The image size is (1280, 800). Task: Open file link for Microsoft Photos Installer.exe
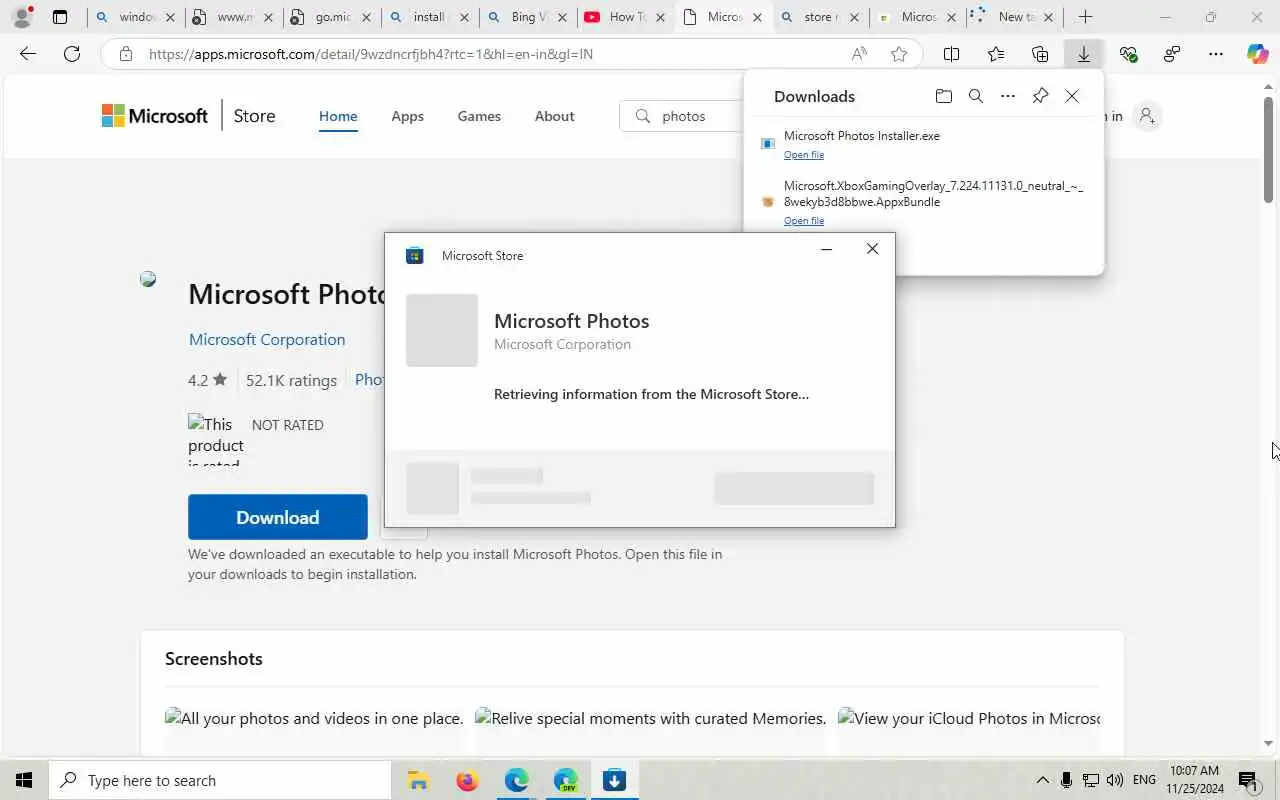click(x=804, y=155)
